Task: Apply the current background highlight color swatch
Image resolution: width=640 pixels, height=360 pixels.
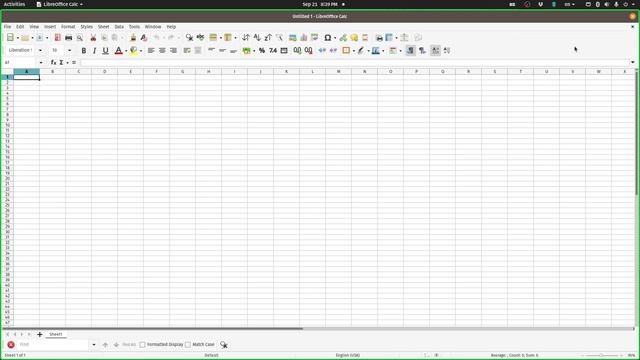Action: 133,51
